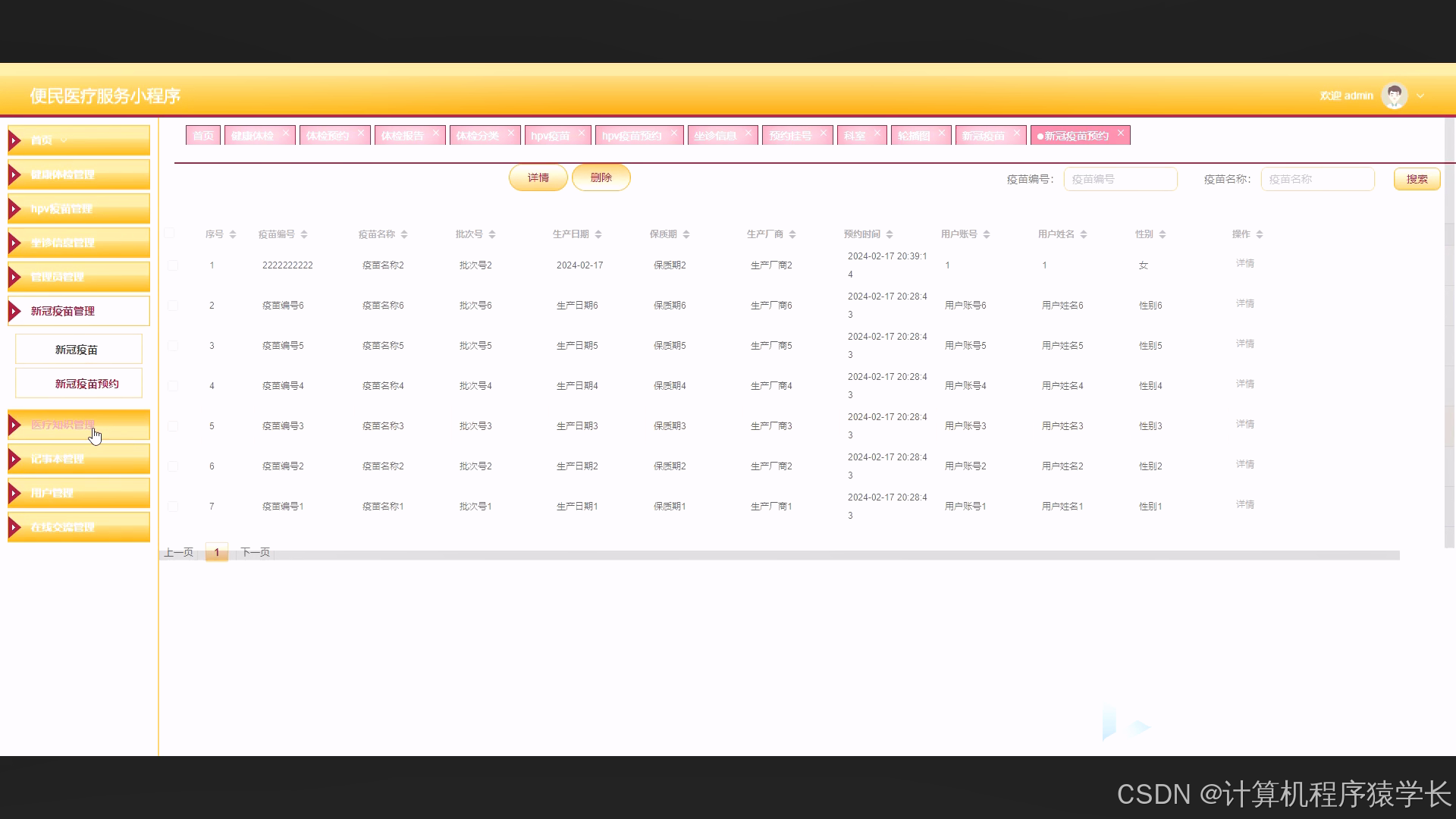Open the admin user dropdown chevron
1456x819 pixels.
[x=1420, y=96]
